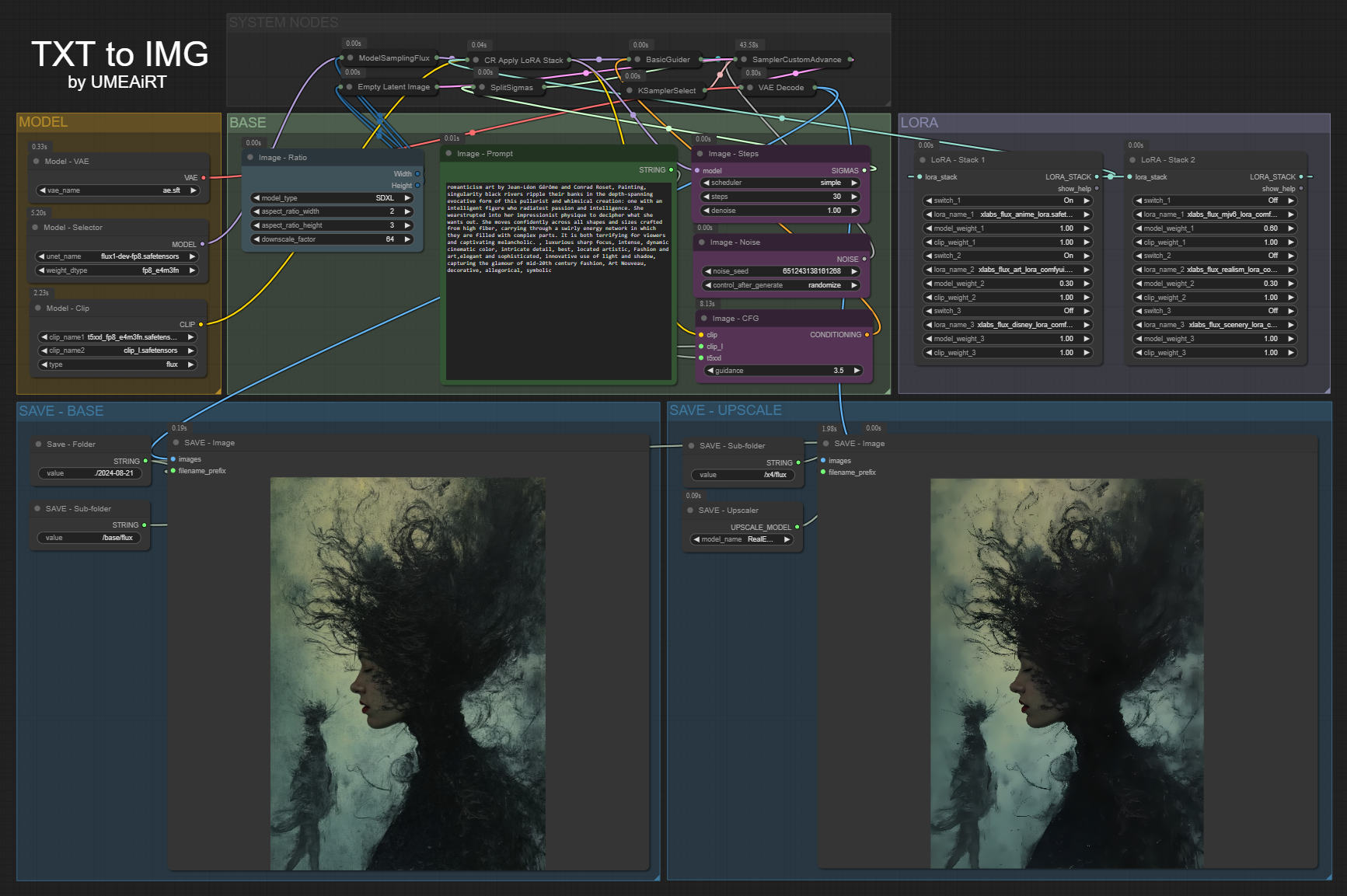This screenshot has width=1347, height=896.
Task: Decrease guidance value using its left arrow
Action: pyautogui.click(x=710, y=371)
